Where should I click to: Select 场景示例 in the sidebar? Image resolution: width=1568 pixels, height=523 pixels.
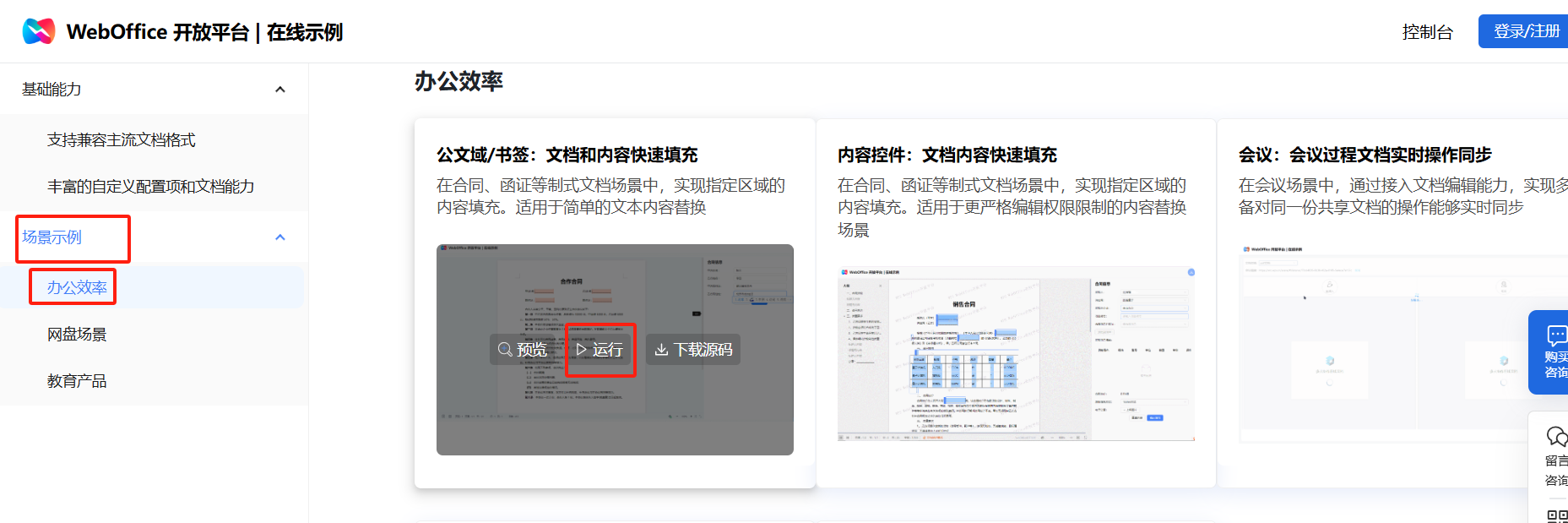(x=52, y=237)
